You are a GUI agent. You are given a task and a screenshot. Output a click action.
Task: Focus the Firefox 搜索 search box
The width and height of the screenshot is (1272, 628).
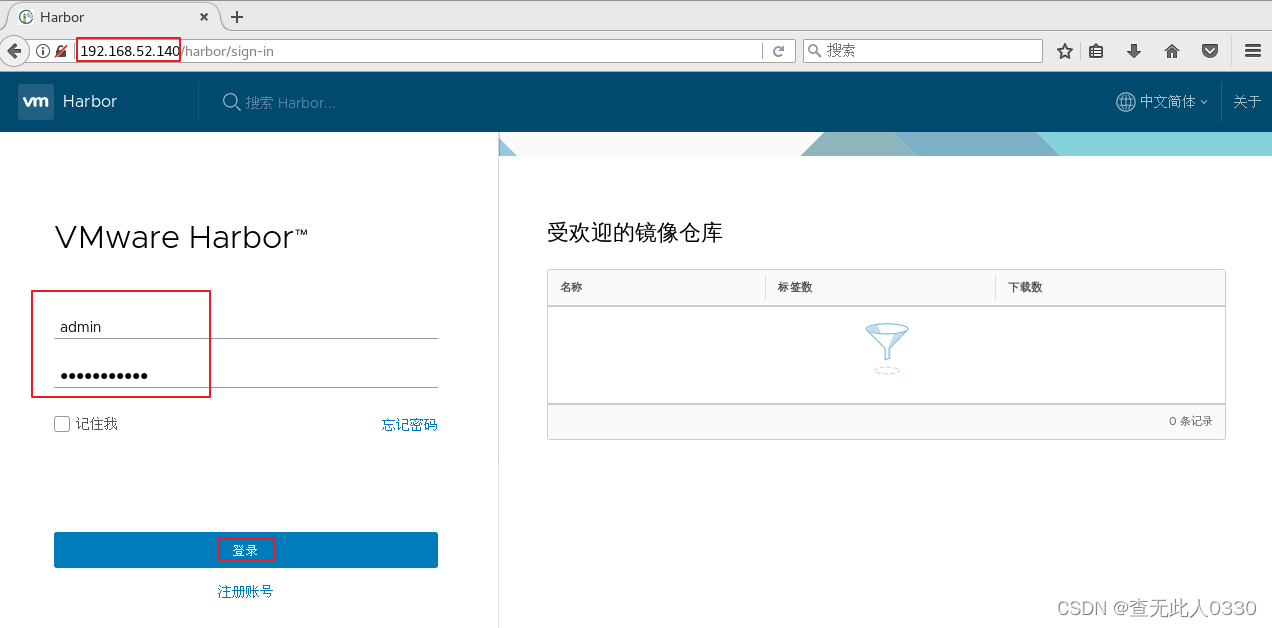tap(923, 50)
